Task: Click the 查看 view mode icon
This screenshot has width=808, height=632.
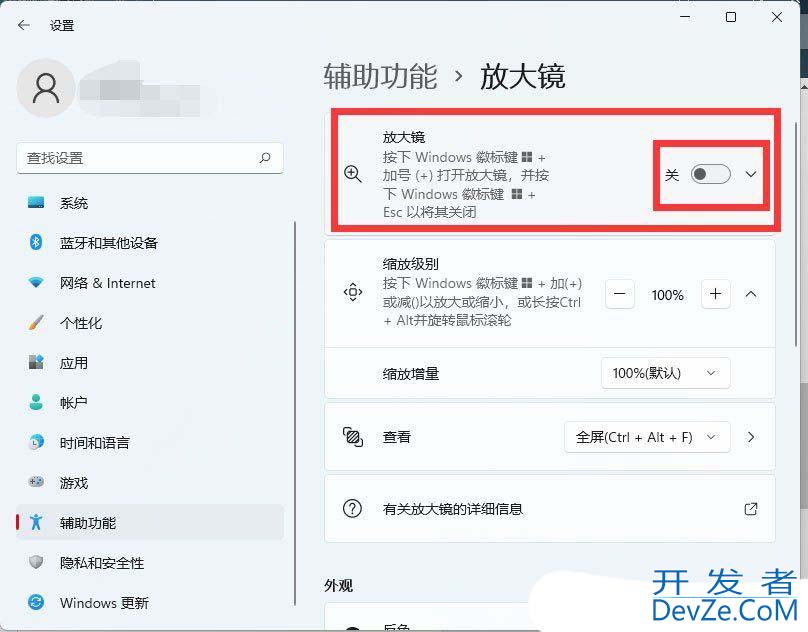Action: (353, 437)
